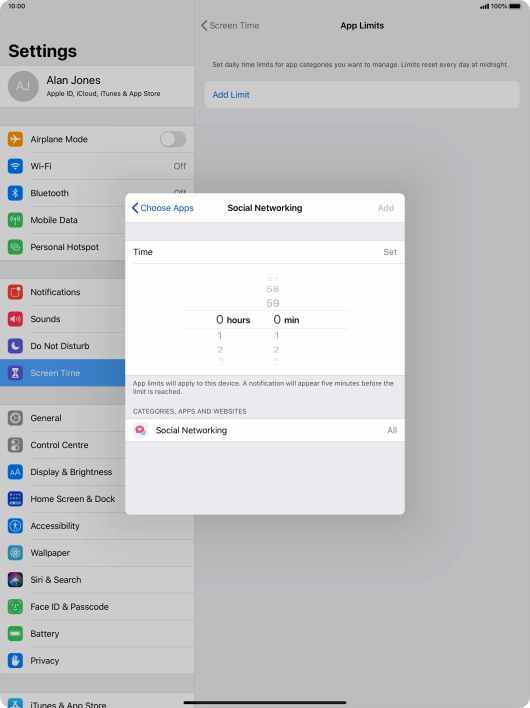This screenshot has width=530, height=708.
Task: Tap the Settings heading
Action: (42, 51)
